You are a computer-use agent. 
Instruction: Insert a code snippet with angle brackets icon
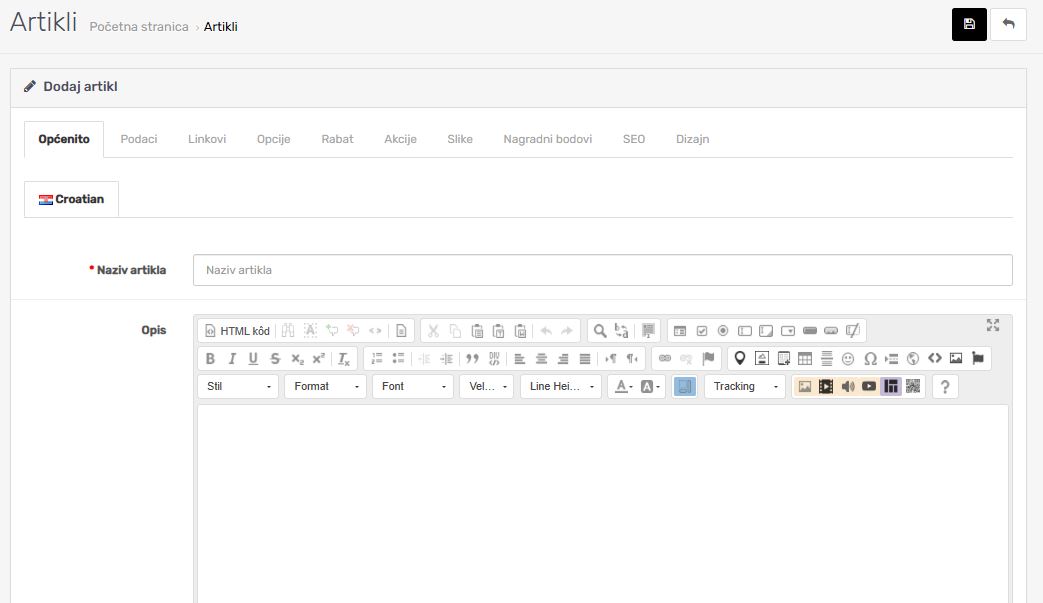(935, 358)
